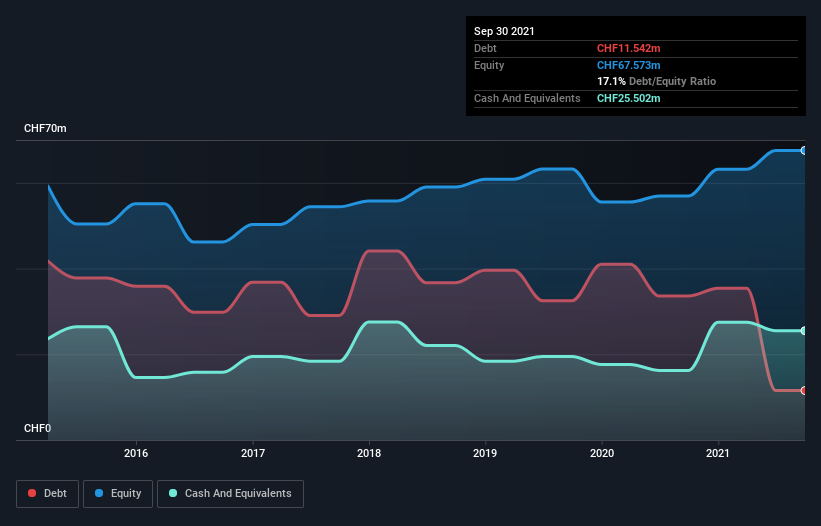
Task: Click the Equity label in tooltip
Action: (489, 65)
